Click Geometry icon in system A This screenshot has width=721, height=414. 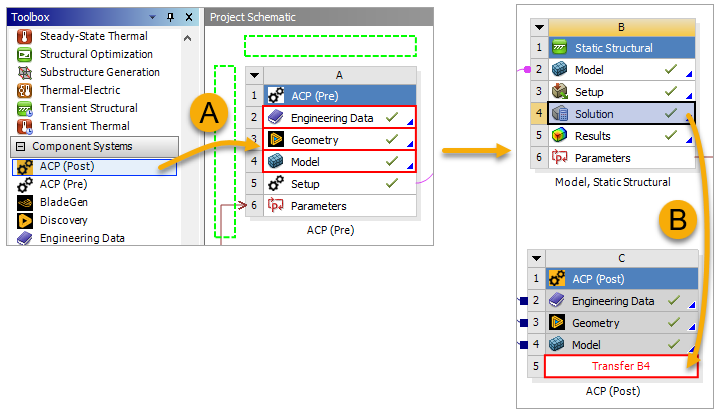pos(275,139)
